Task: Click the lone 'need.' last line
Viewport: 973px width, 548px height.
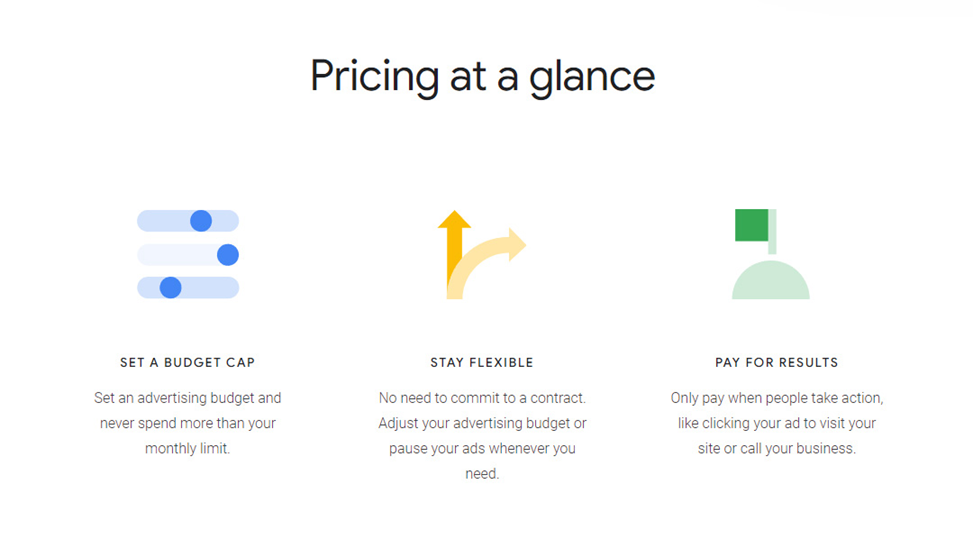Action: pos(482,474)
